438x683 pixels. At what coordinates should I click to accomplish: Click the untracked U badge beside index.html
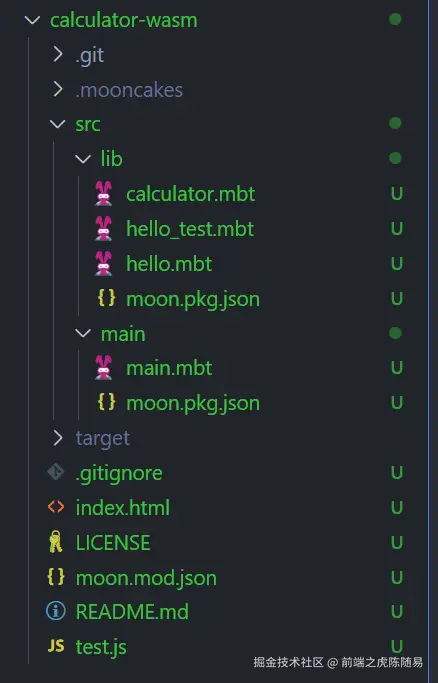[x=397, y=507]
